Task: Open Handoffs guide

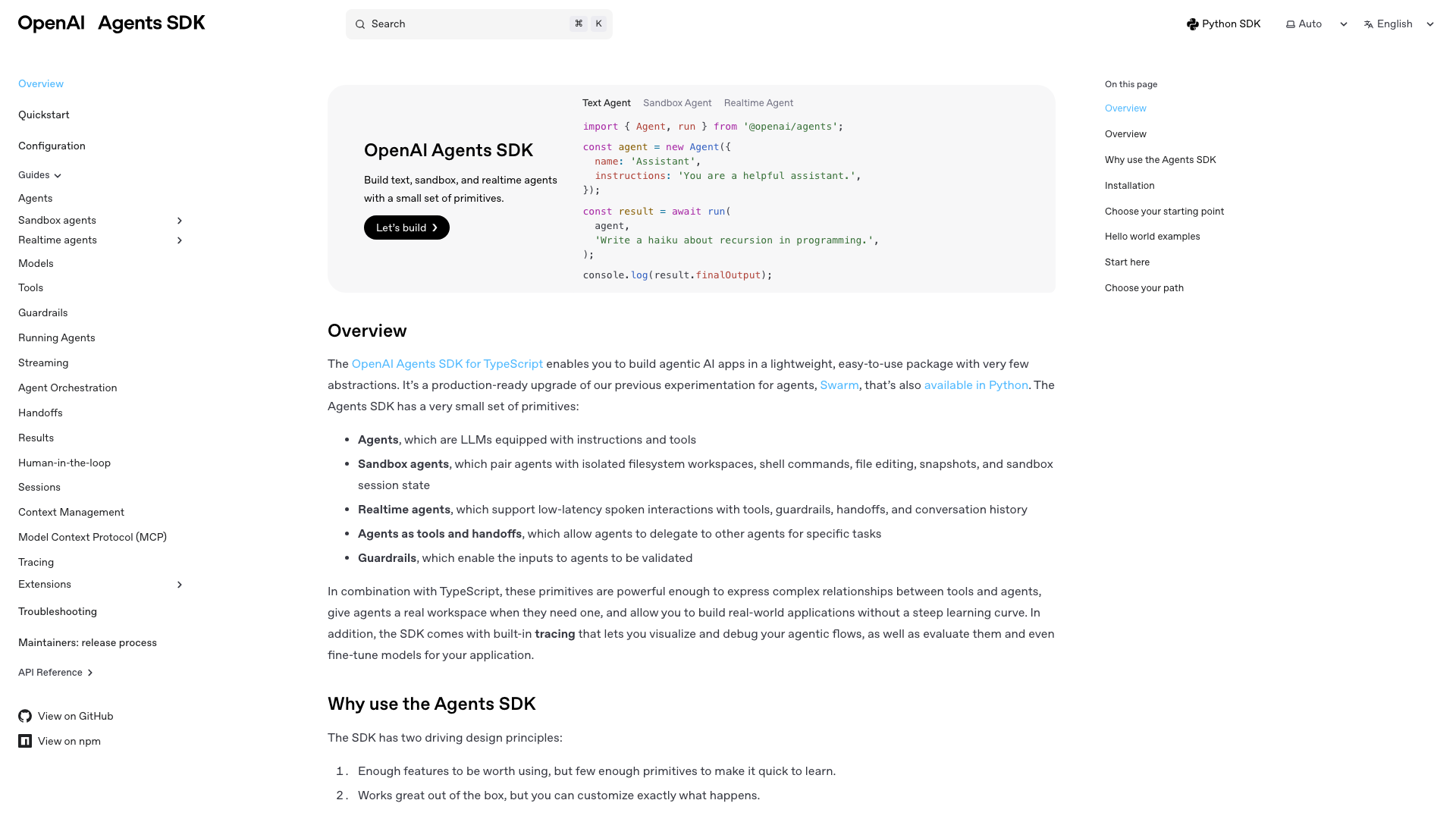Action: [40, 413]
